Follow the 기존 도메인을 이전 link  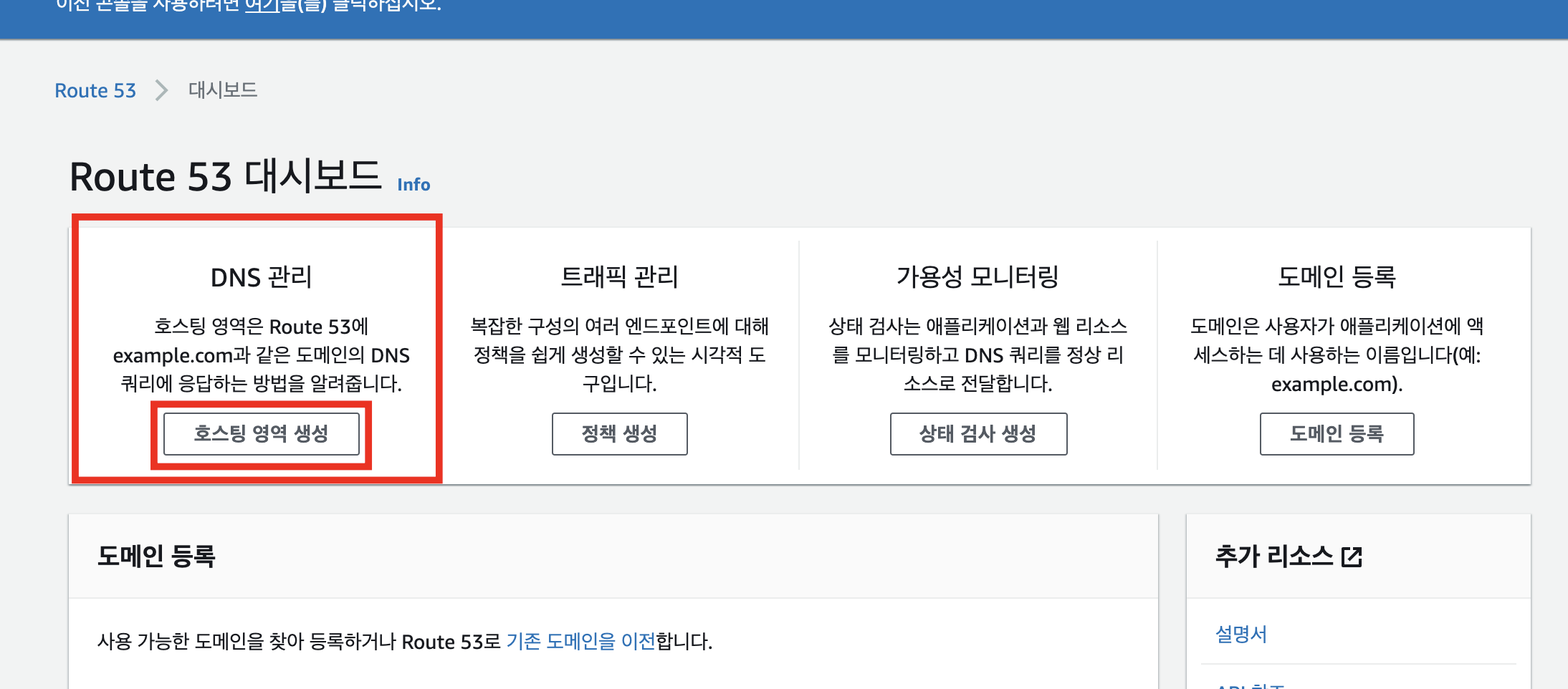pos(580,641)
